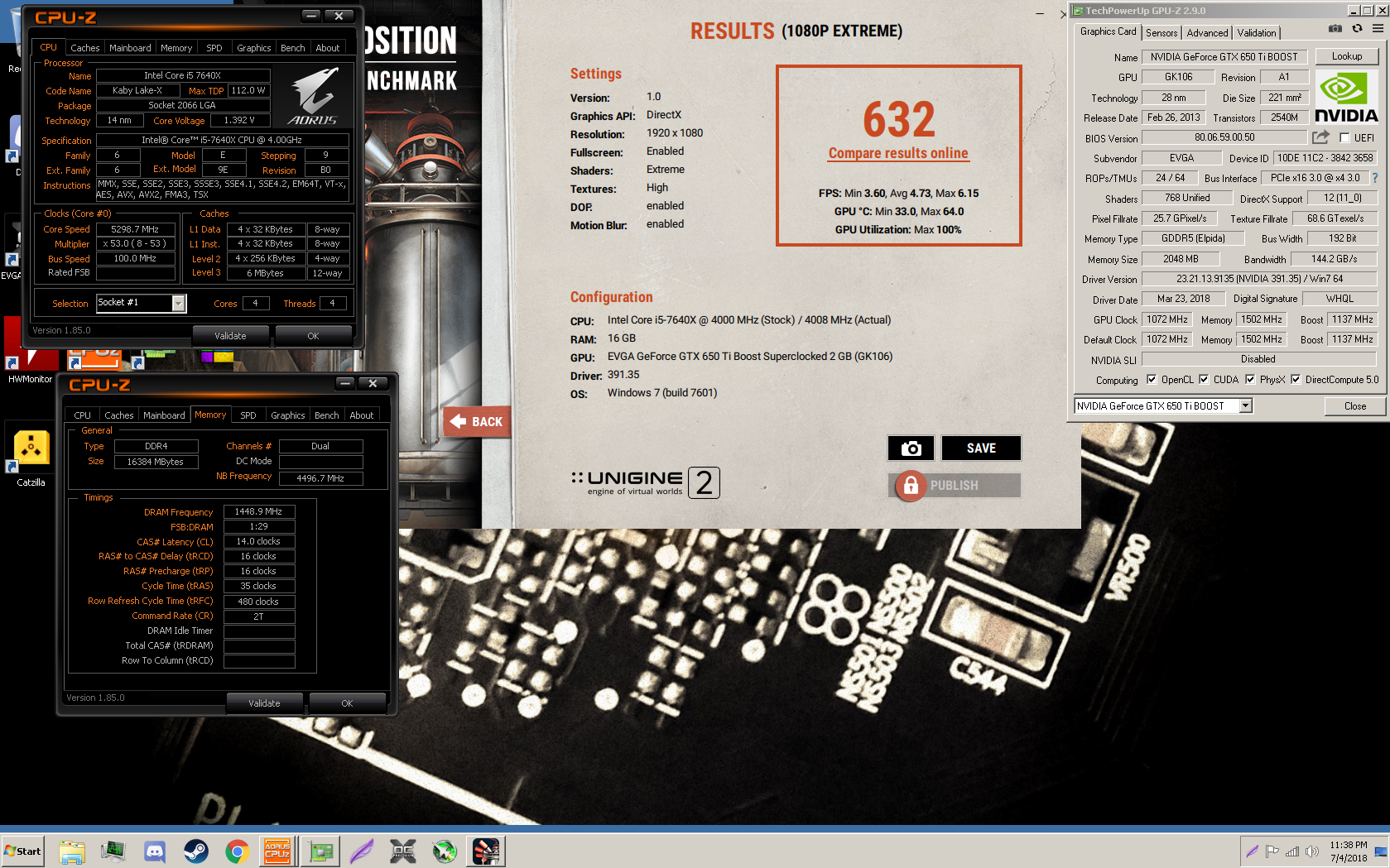The image size is (1390, 868).
Task: Click the GPU-Z refresh icon
Action: (x=1357, y=28)
